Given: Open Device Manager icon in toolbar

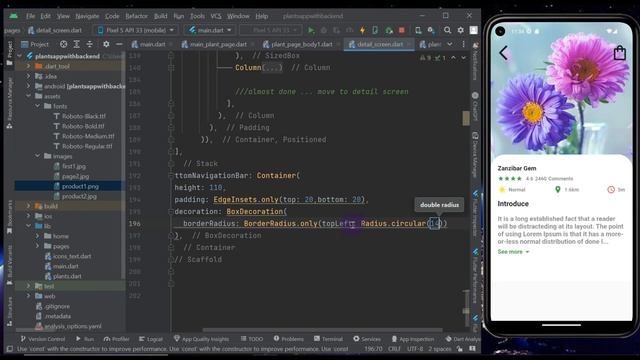Looking at the screenshot, I should tap(418, 30).
